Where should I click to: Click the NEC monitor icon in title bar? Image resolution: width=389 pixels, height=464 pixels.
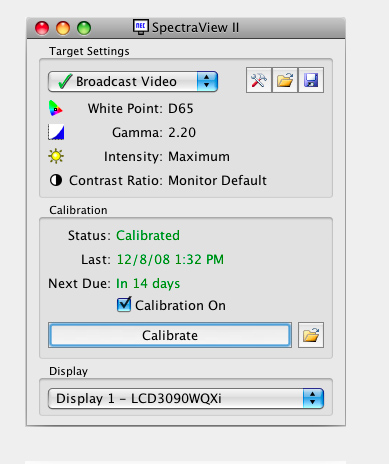(x=140, y=27)
